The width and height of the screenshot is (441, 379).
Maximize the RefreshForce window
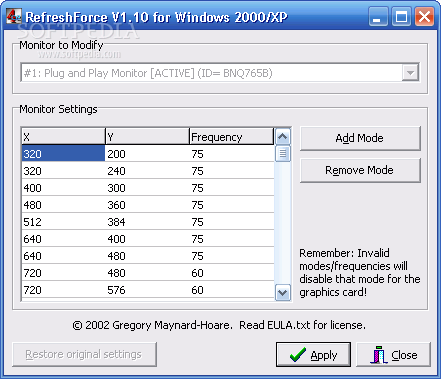tap(401, 17)
